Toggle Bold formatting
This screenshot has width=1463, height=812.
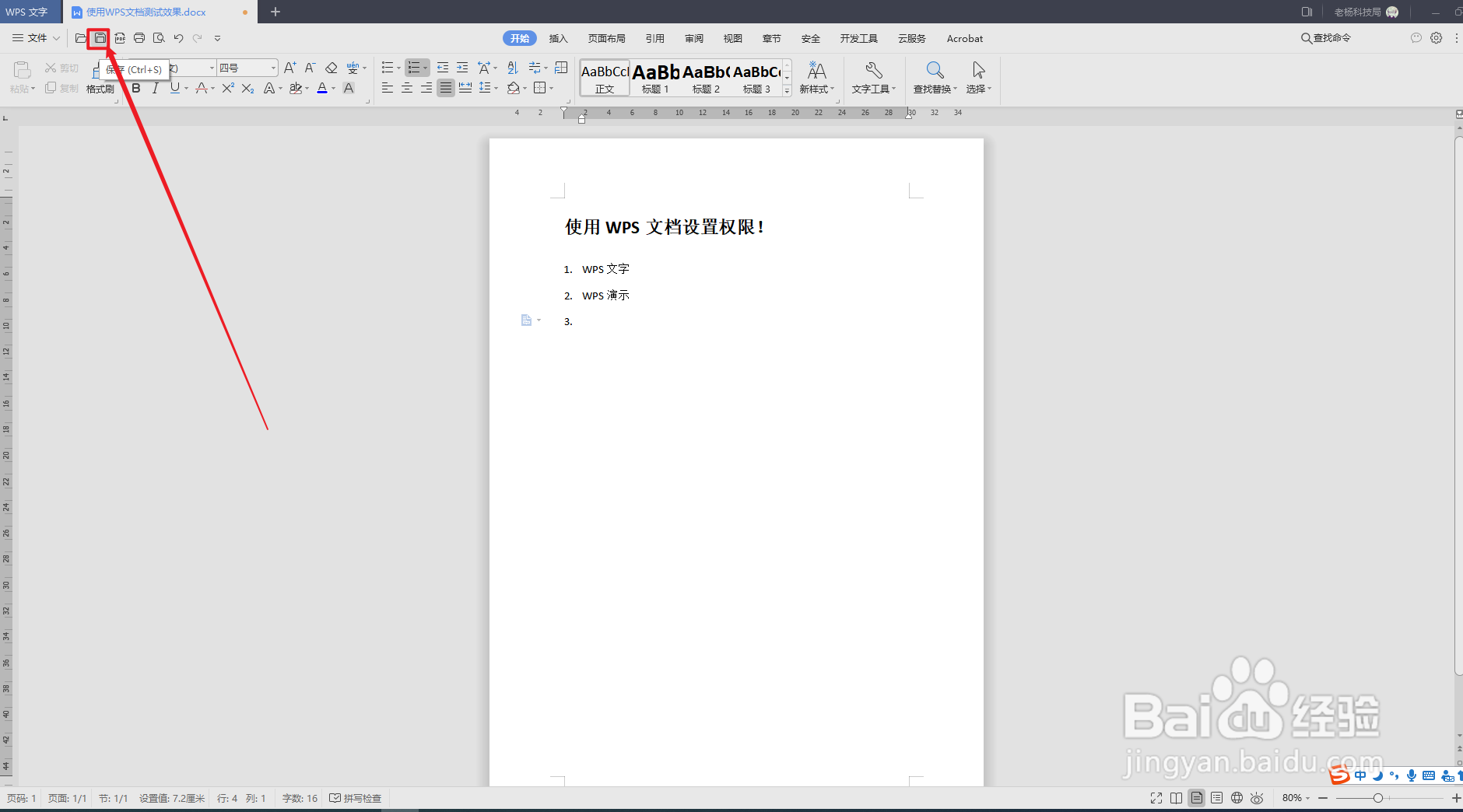click(x=136, y=88)
